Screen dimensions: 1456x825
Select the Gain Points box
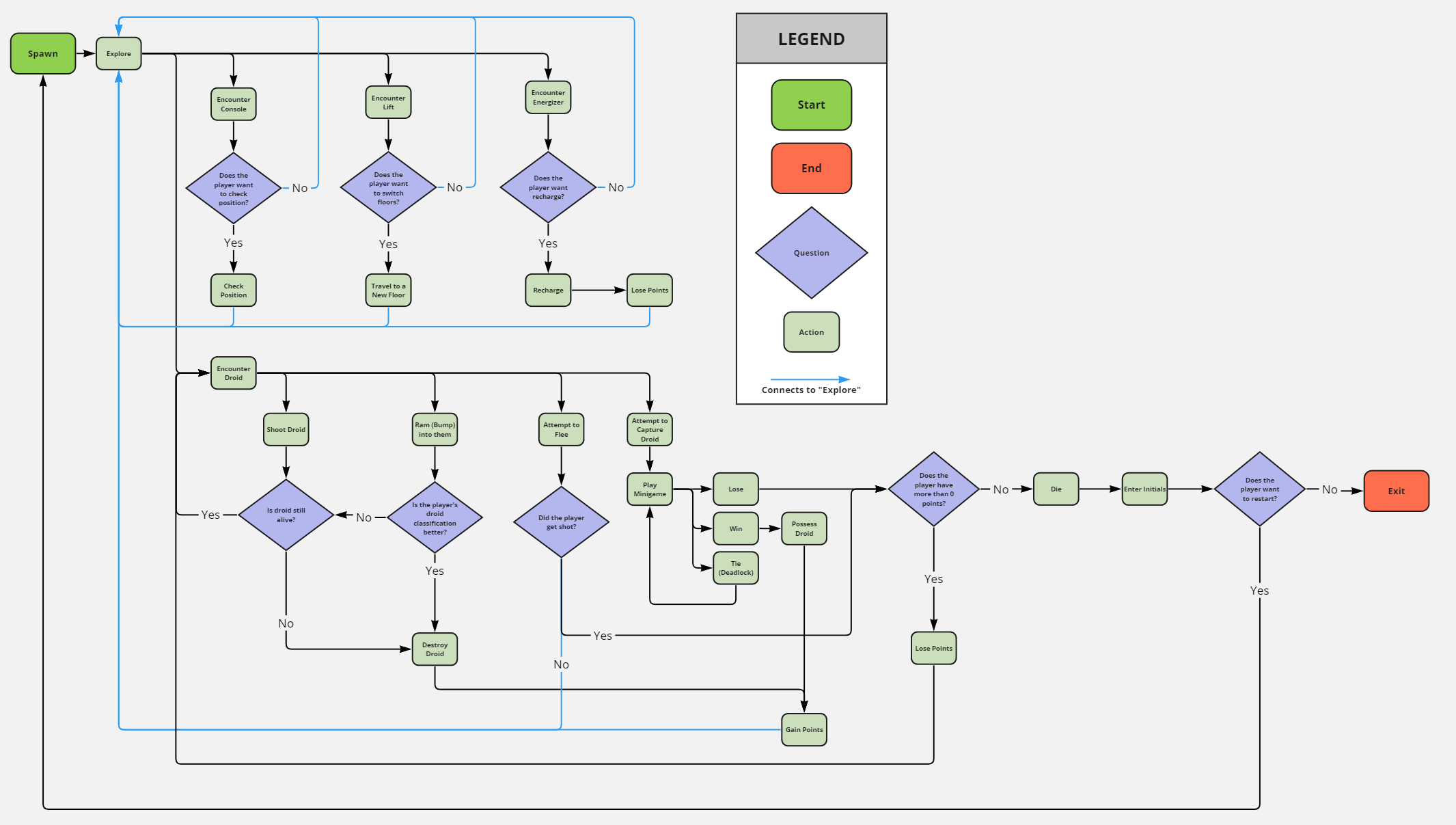click(804, 730)
